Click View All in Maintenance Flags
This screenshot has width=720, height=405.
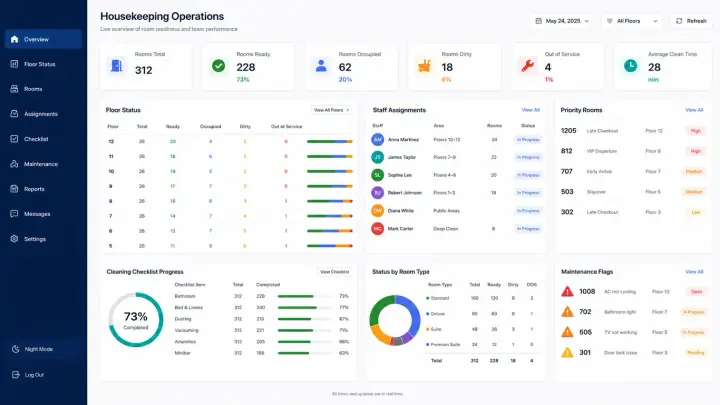coord(694,272)
